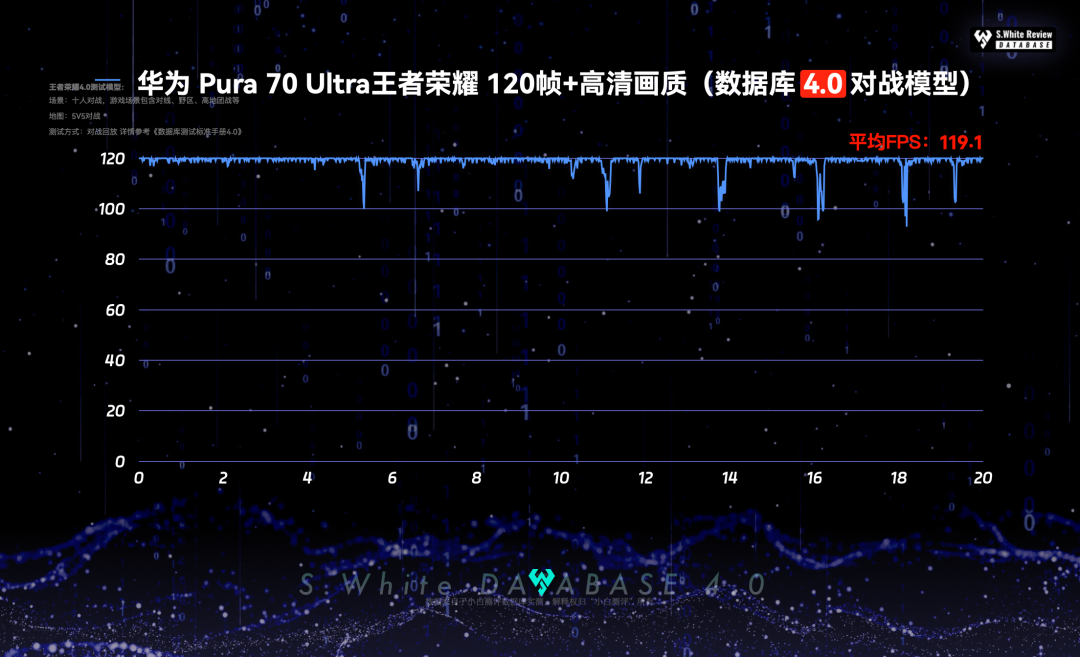Click the 2 tick on the horizontal axis

point(223,478)
